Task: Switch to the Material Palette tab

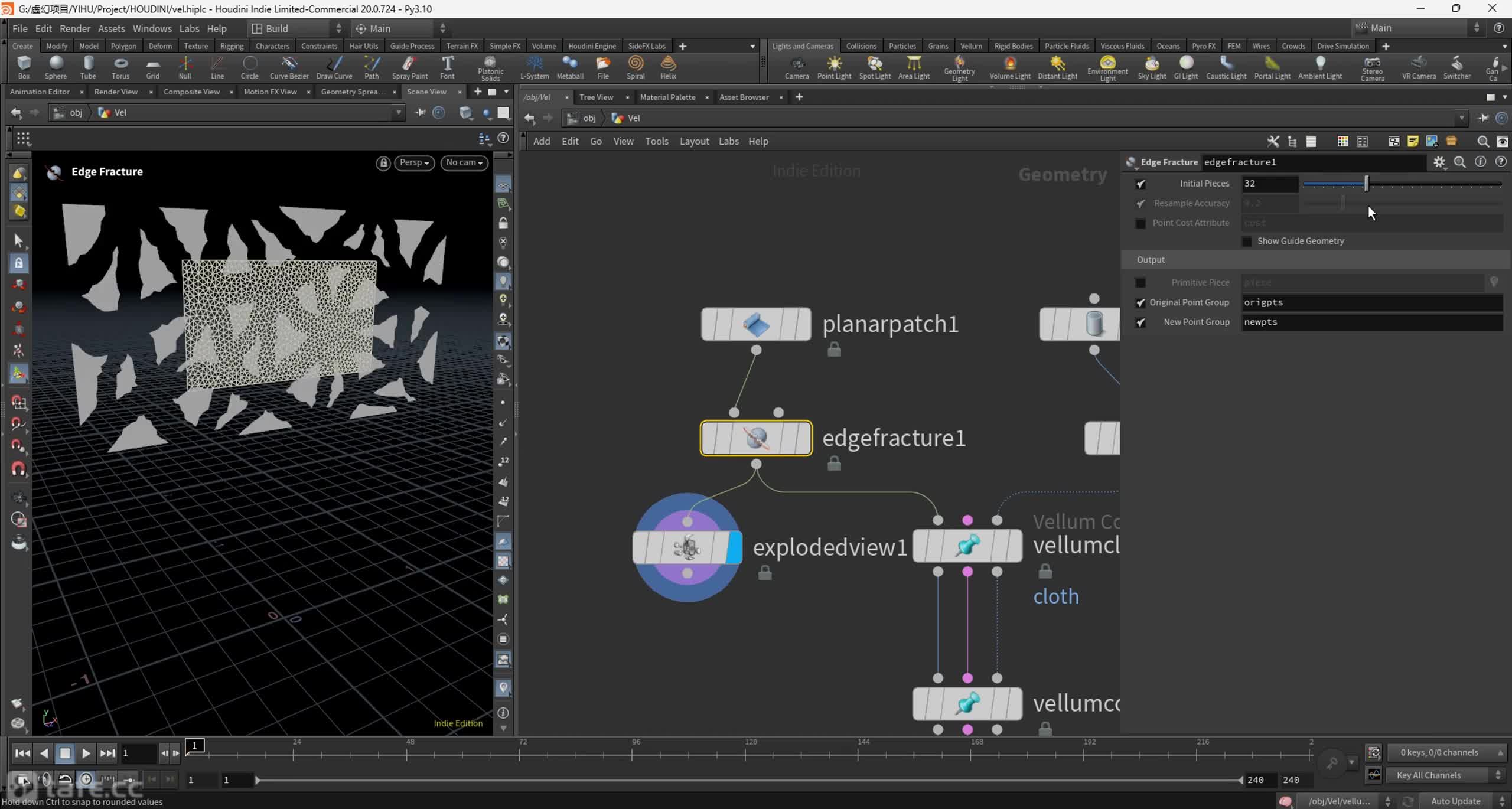Action: (667, 97)
